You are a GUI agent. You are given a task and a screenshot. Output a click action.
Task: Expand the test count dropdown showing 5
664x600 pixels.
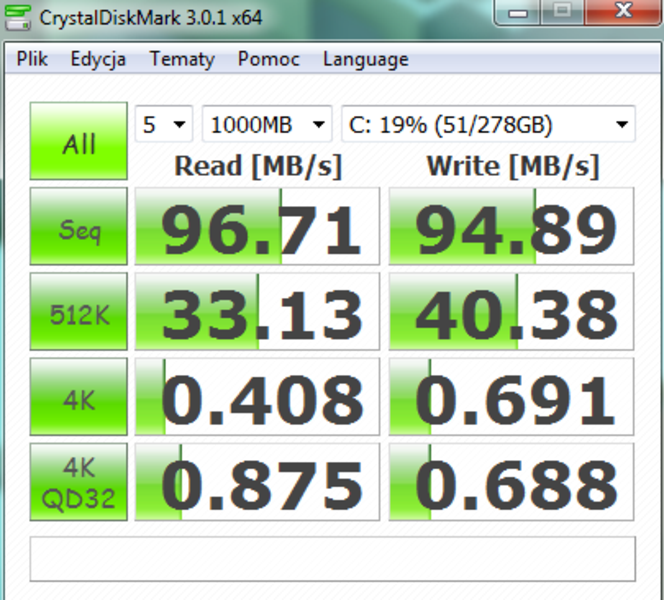pyautogui.click(x=164, y=124)
